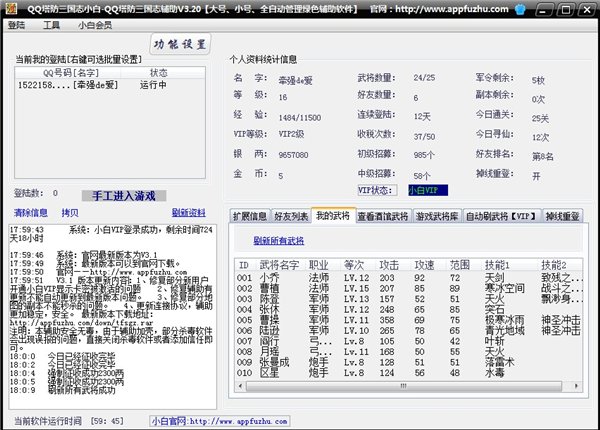Click the 状态 column header in login list

click(158, 73)
